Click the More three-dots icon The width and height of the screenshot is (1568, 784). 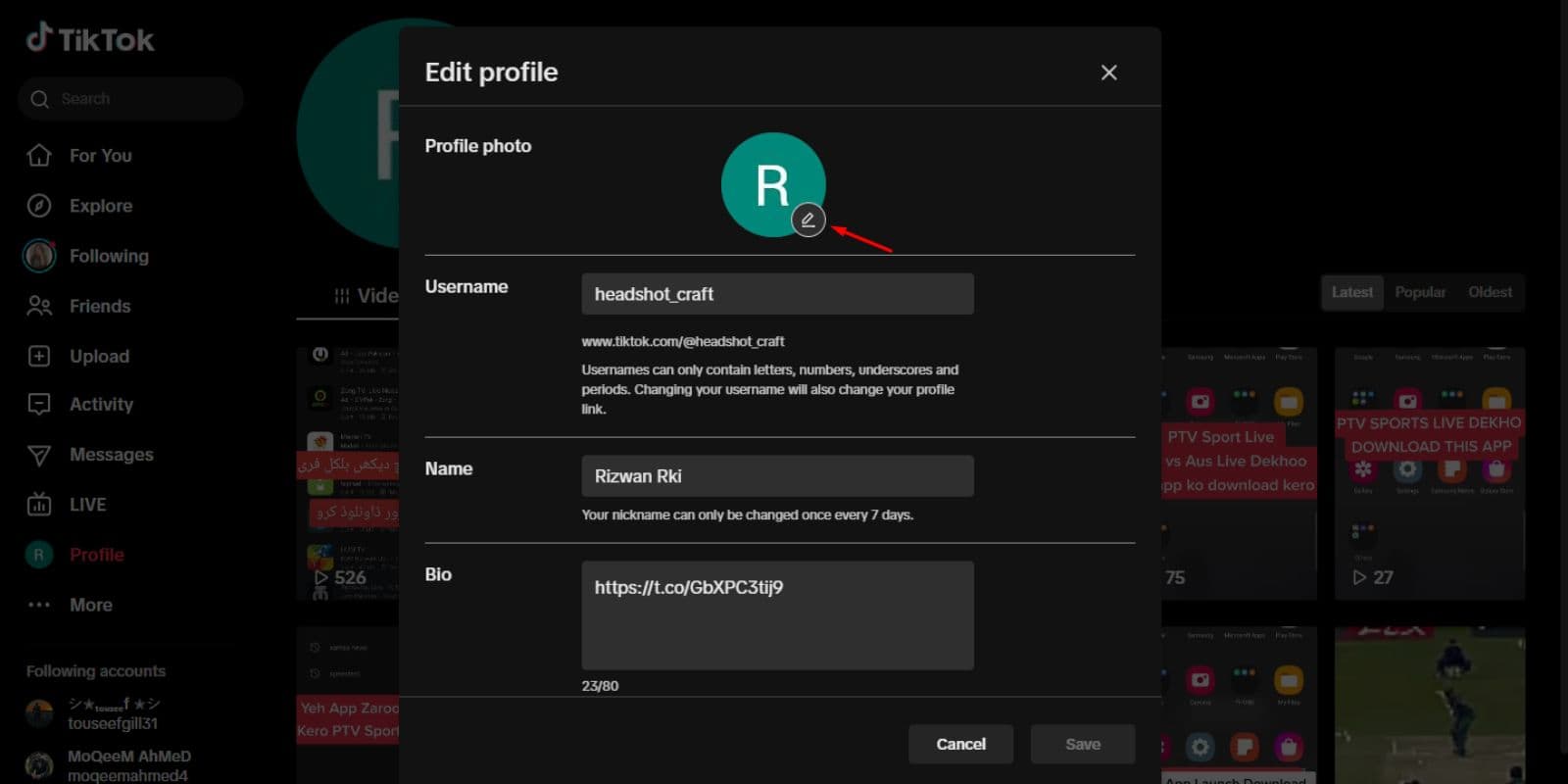pyautogui.click(x=39, y=605)
